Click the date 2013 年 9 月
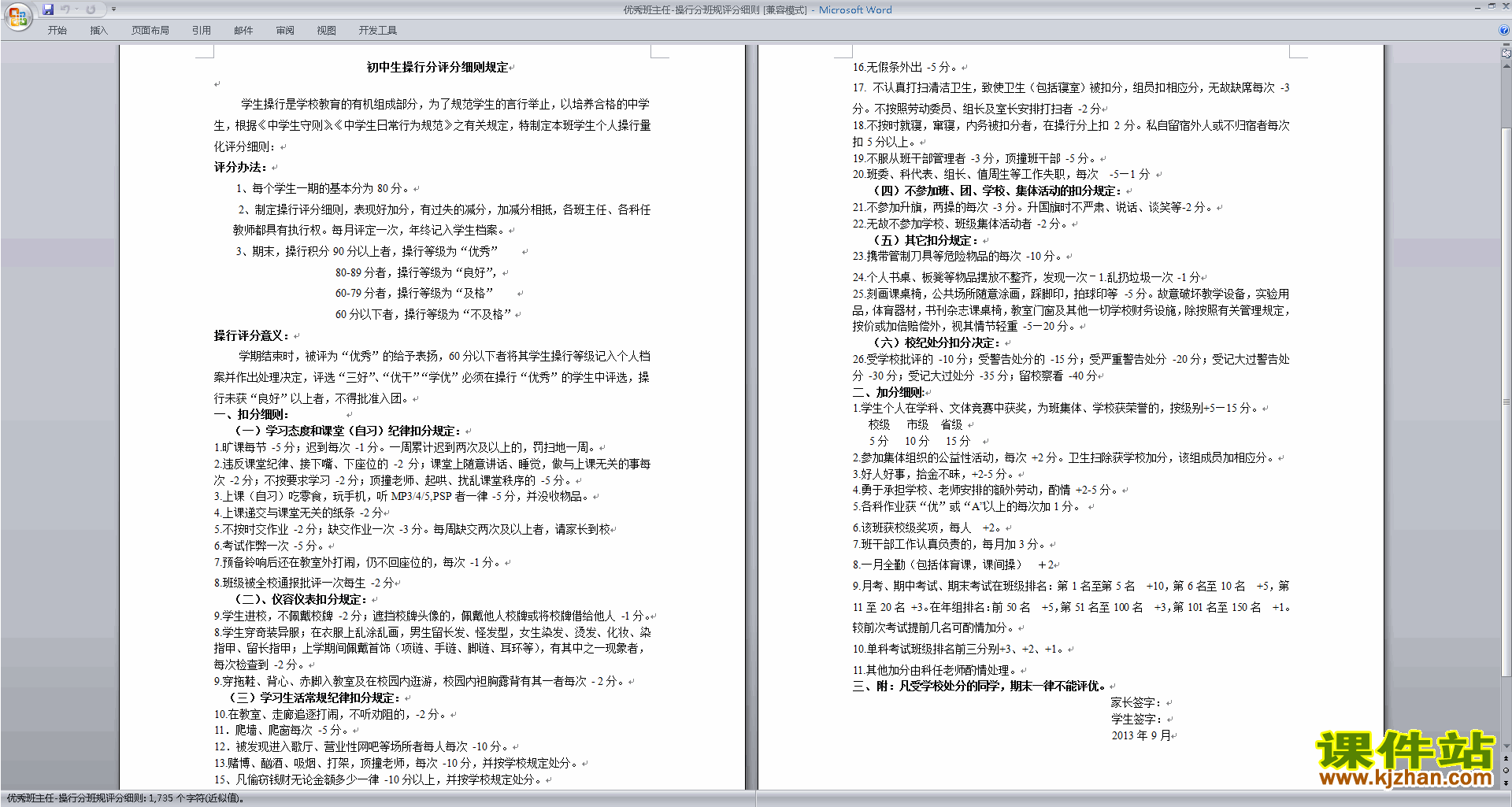The height and width of the screenshot is (807, 1512). [x=1142, y=736]
